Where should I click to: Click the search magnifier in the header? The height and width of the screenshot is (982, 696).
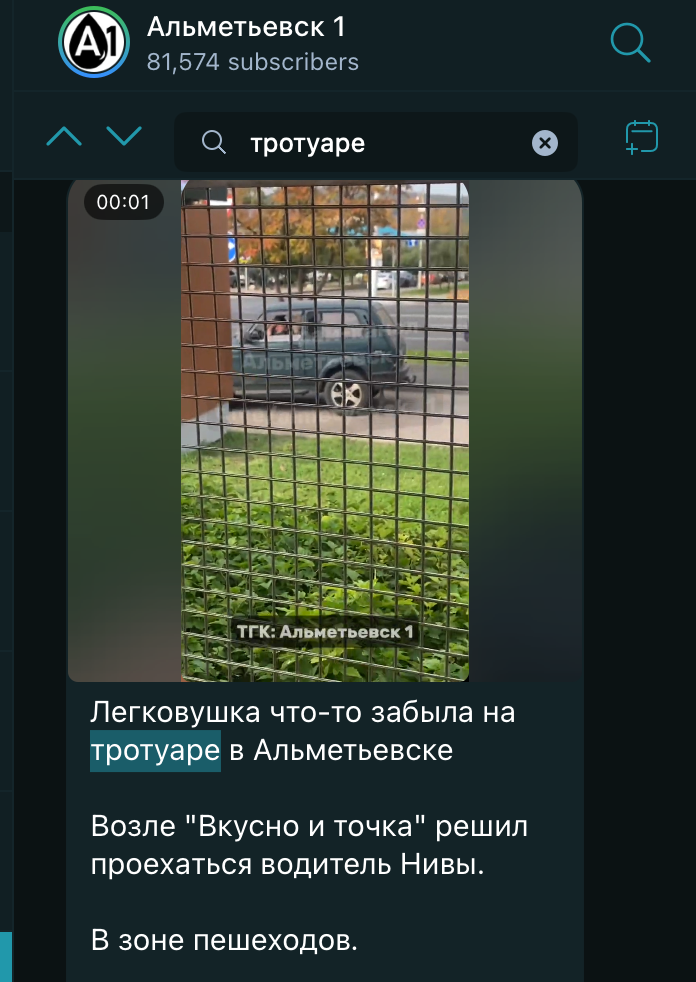coord(630,43)
